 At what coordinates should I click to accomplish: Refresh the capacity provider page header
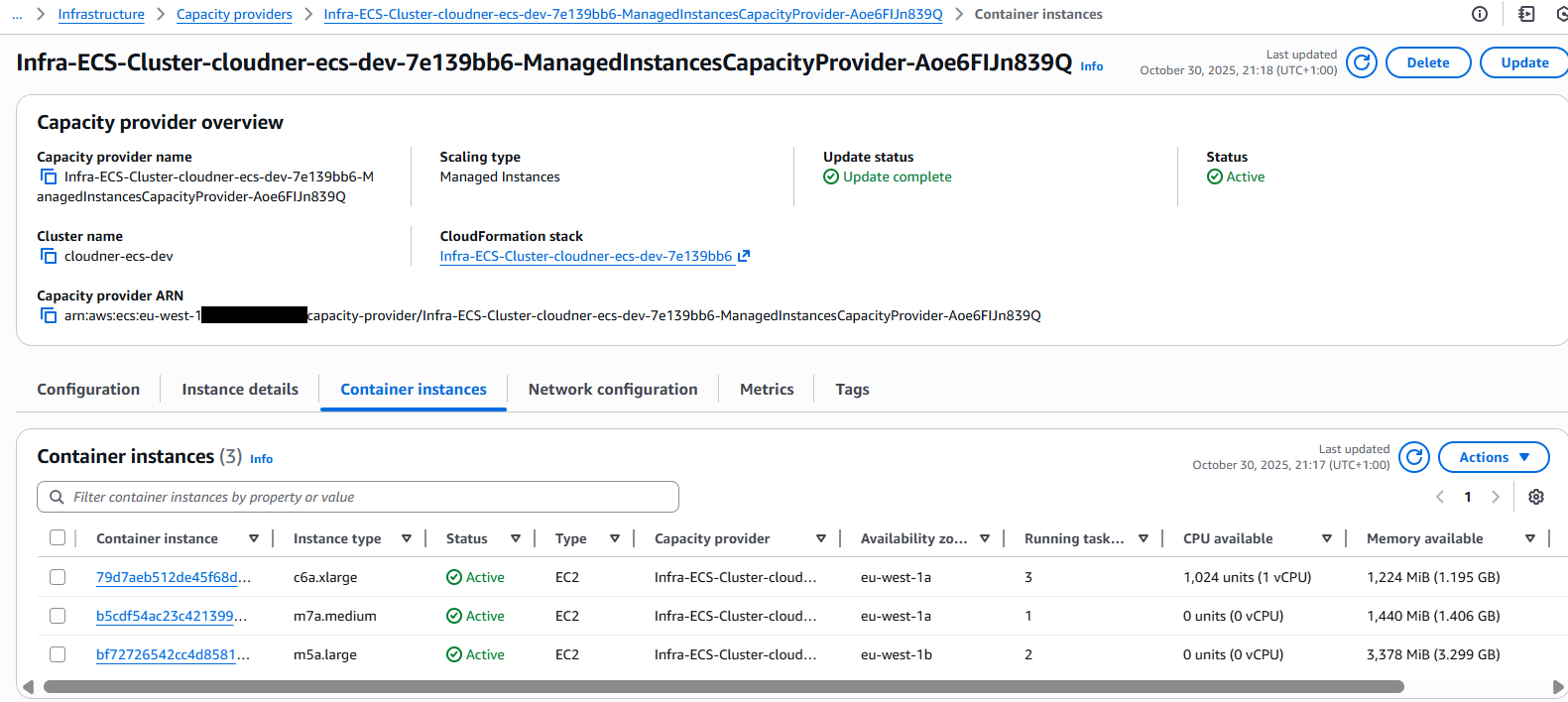coord(1361,62)
